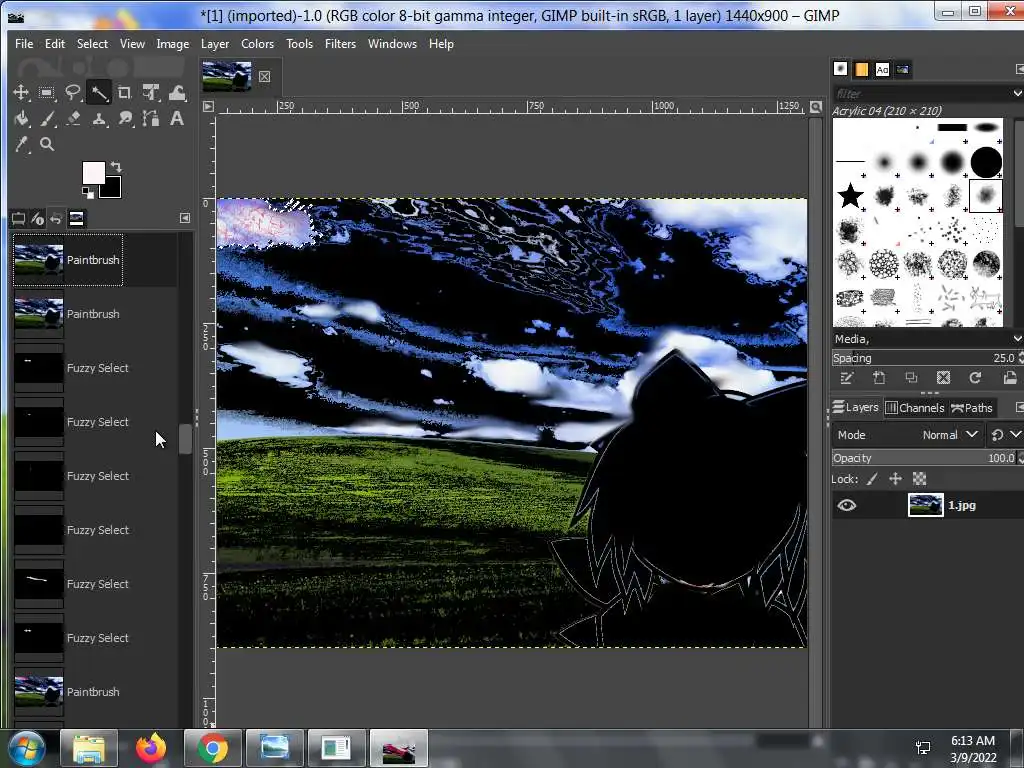Open the layers dock tab menu
1024x768 pixels.
coord(1019,408)
